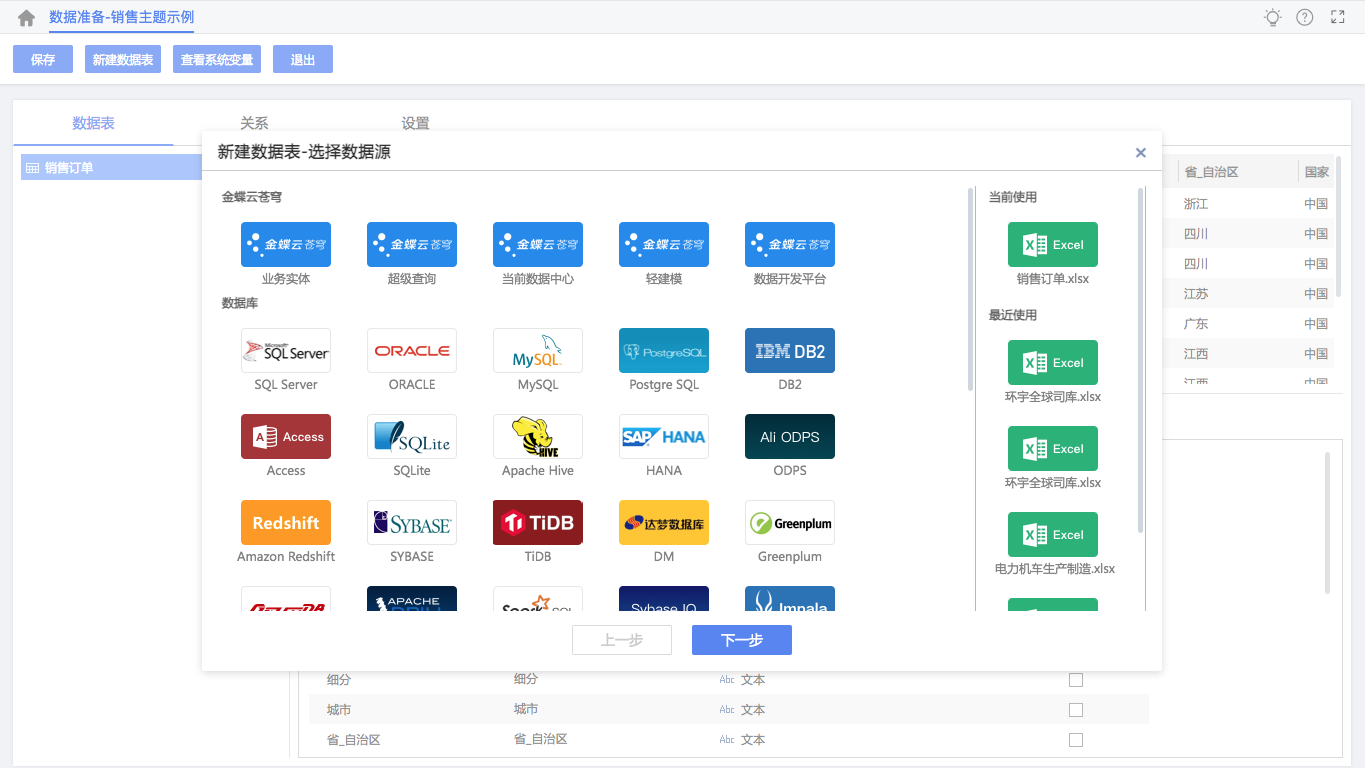
Task: Click the 国家 column header
Action: [1316, 172]
